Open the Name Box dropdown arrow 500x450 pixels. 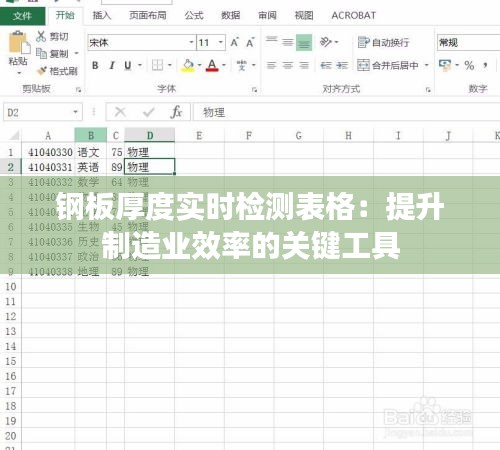click(x=76, y=112)
